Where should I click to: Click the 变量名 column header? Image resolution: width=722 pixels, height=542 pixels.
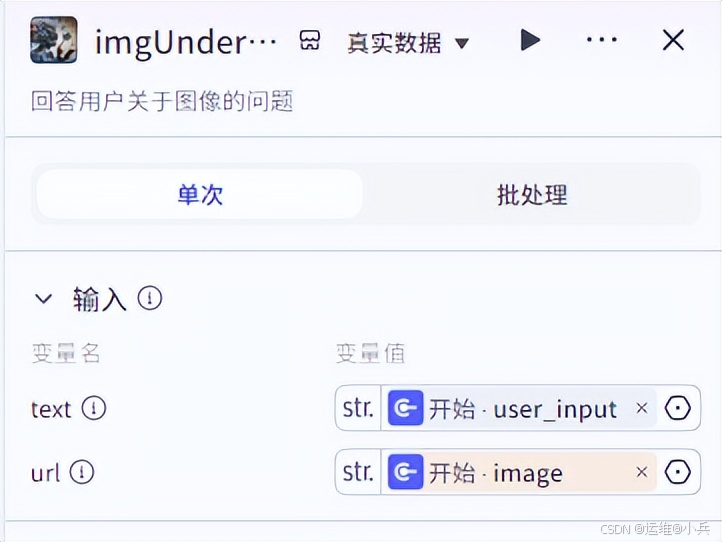coord(66,354)
